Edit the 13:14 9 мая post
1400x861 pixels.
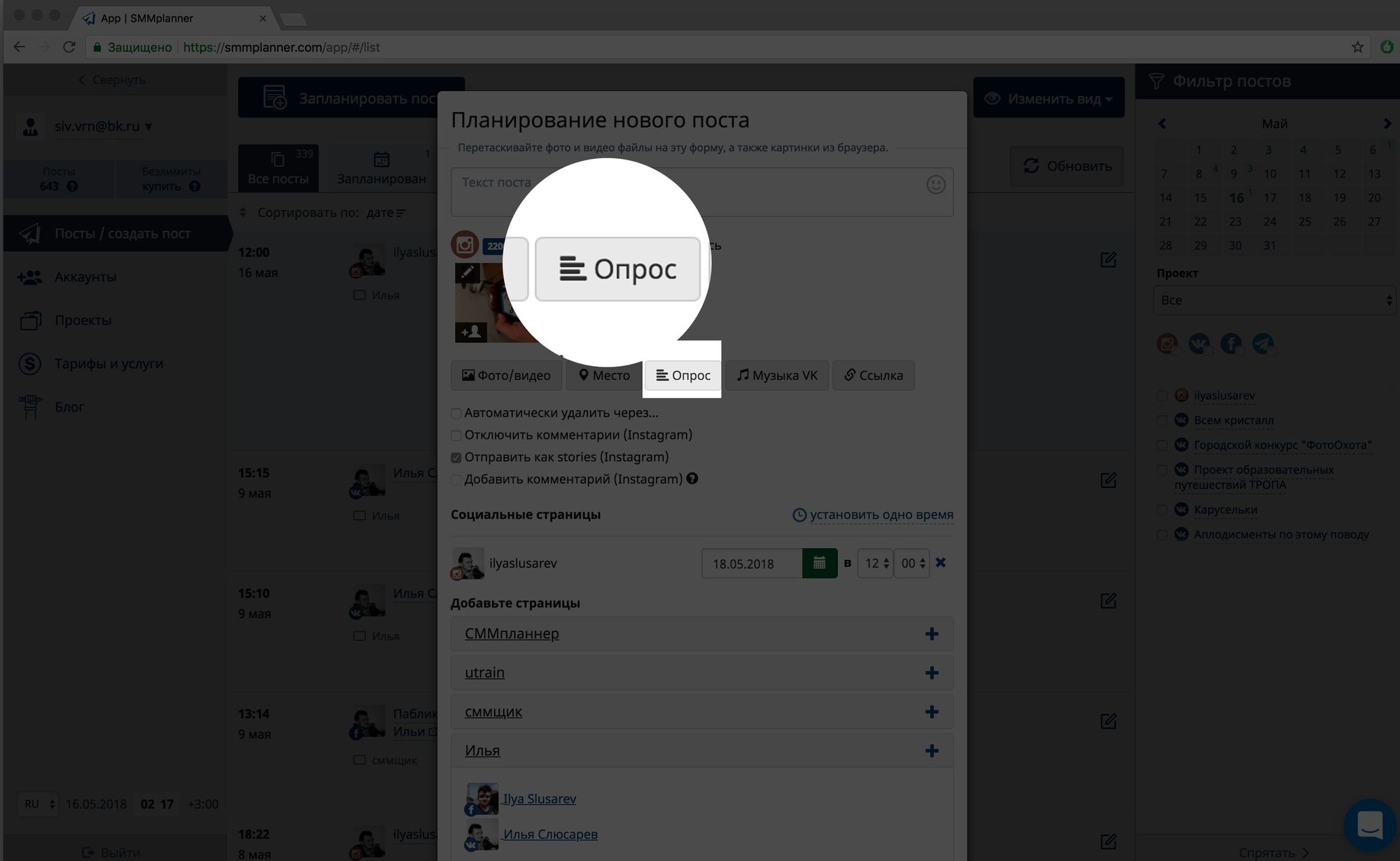click(x=1108, y=721)
